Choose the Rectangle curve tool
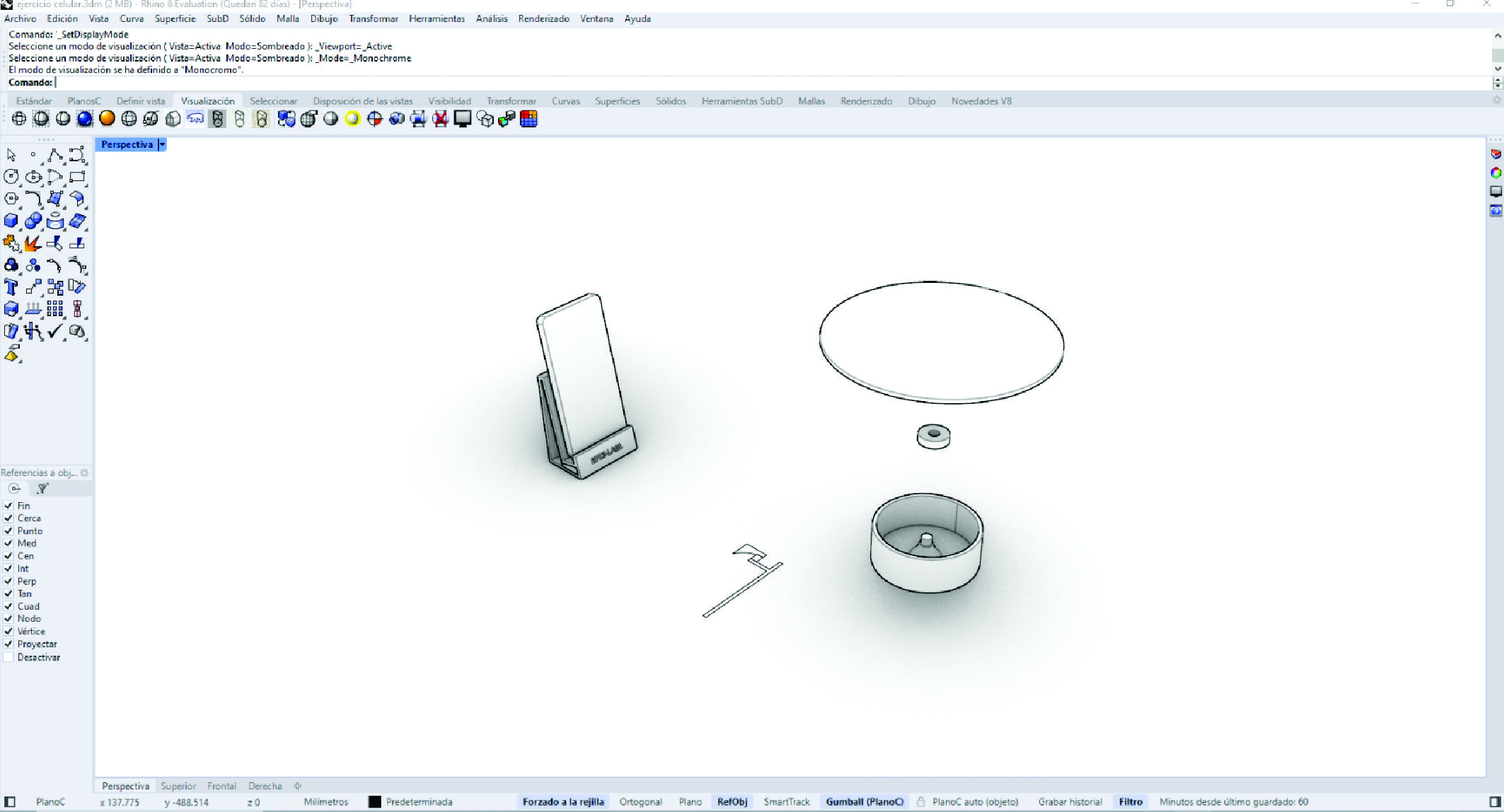The width and height of the screenshot is (1504, 812). point(77,177)
